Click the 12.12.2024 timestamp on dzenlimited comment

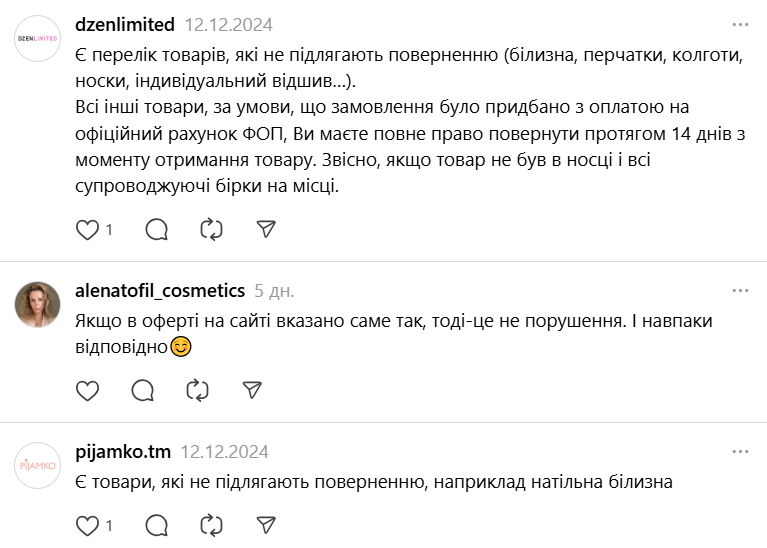[228, 24]
